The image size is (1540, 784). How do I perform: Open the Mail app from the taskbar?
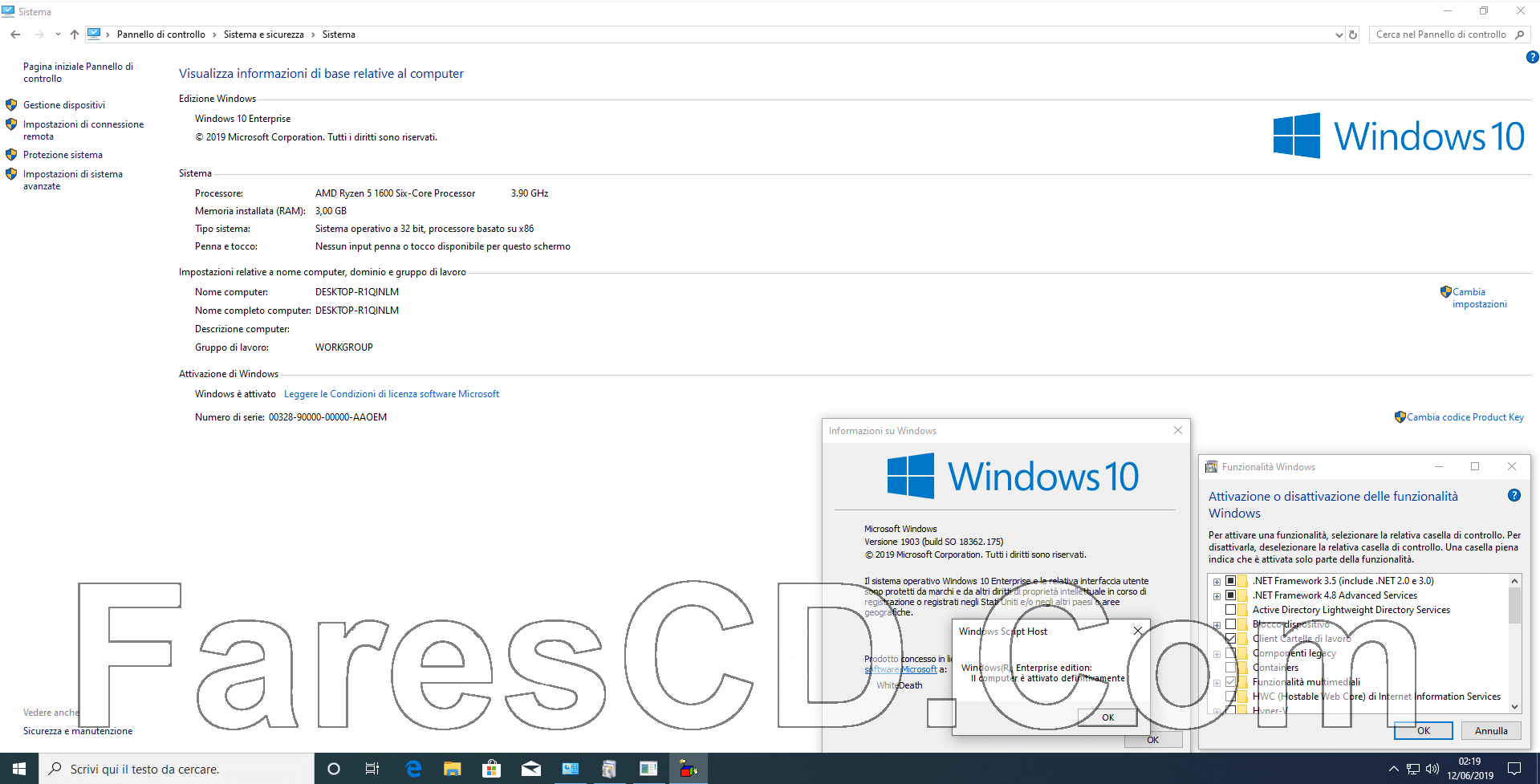click(530, 769)
